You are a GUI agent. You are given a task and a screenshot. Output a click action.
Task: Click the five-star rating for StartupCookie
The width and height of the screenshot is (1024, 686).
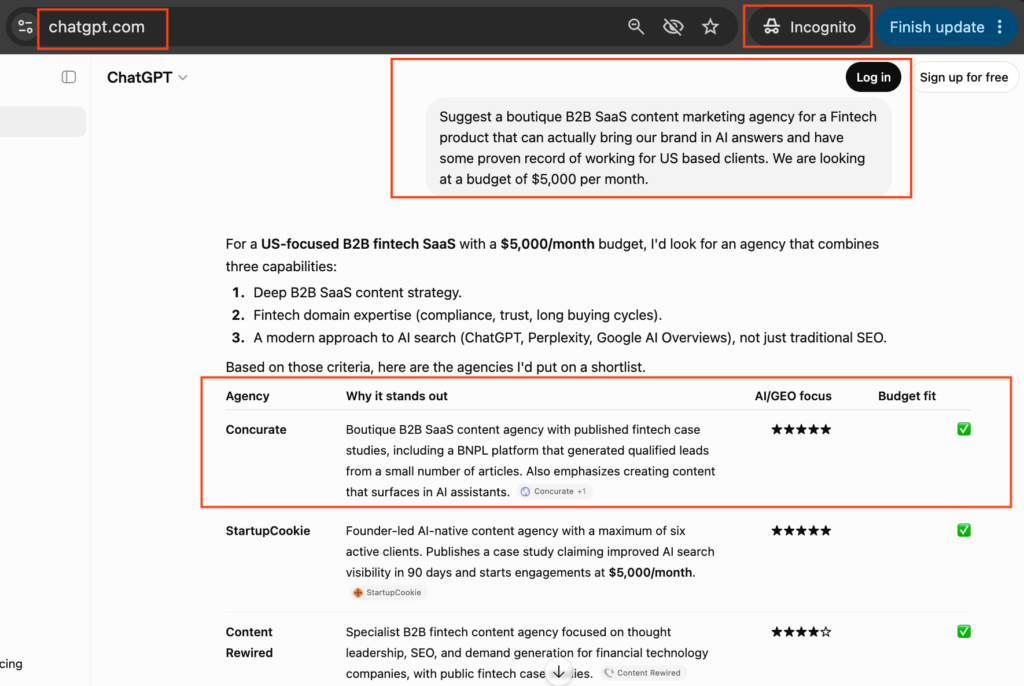click(801, 531)
